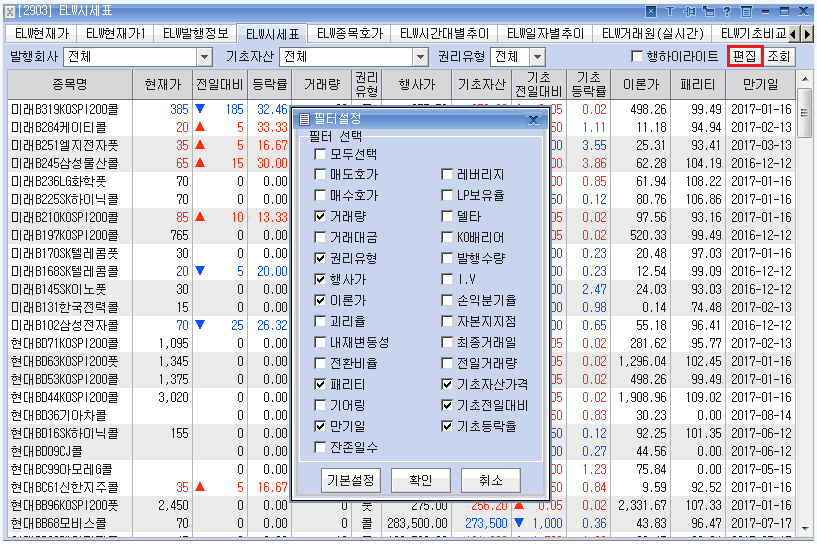817x544 pixels.
Task: Close the 필터설정 dialog with X
Action: [534, 120]
